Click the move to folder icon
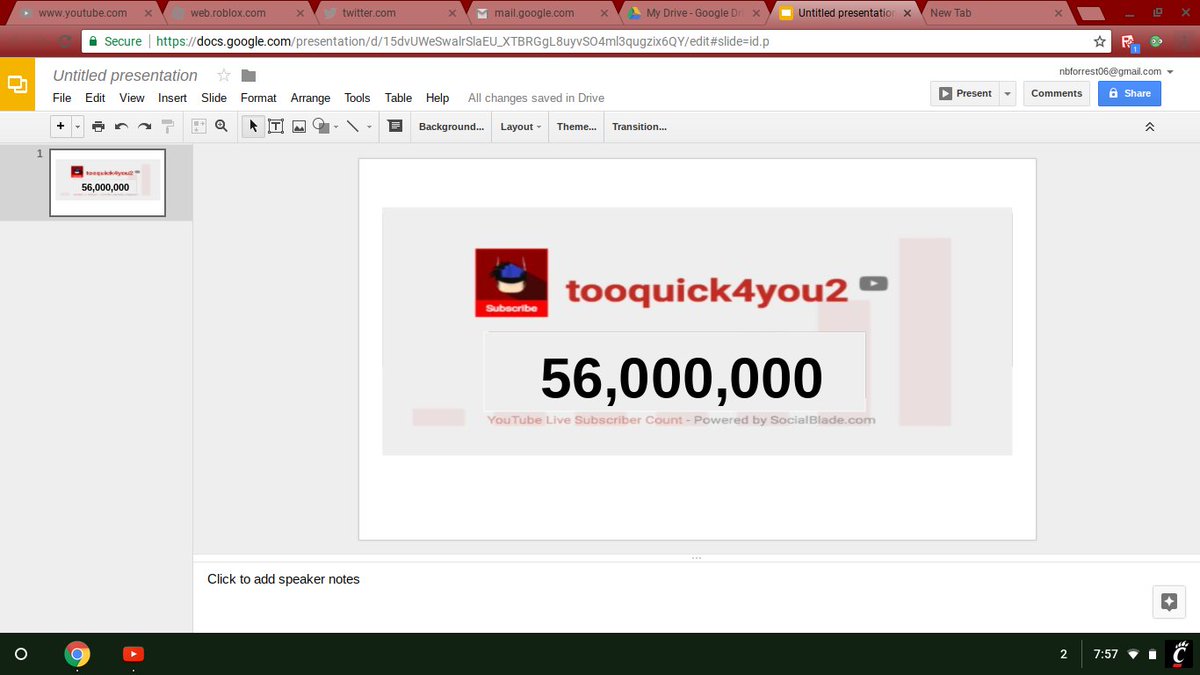Viewport: 1200px width, 675px height. (249, 76)
